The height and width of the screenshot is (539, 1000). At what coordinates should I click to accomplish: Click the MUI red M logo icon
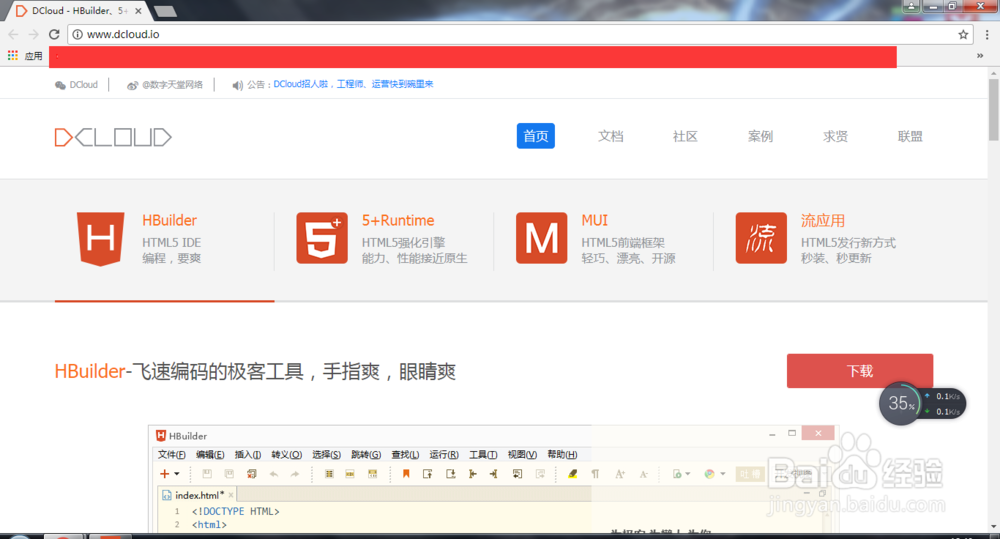pyautogui.click(x=541, y=238)
